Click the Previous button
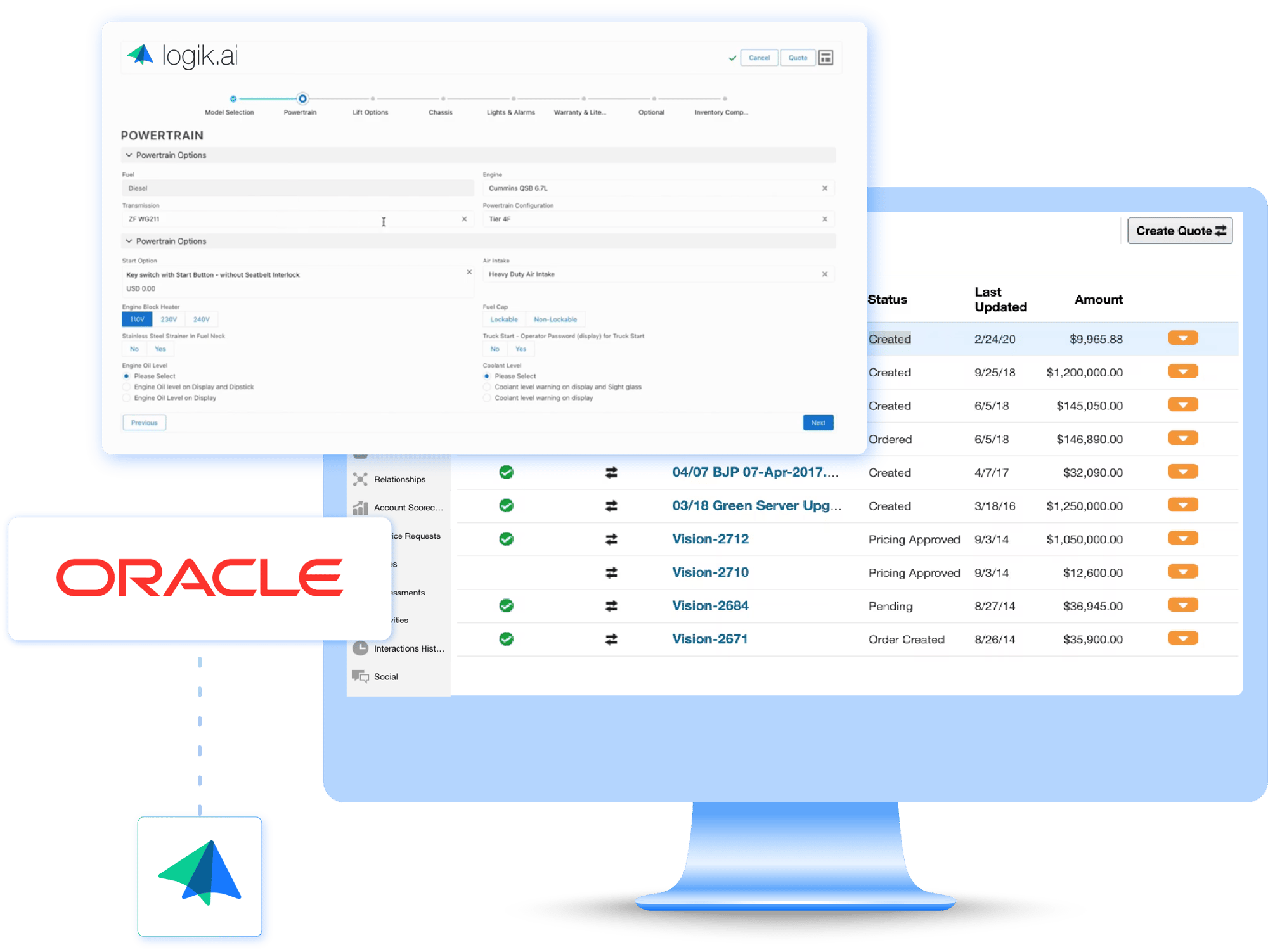1268x952 pixels. tap(145, 423)
